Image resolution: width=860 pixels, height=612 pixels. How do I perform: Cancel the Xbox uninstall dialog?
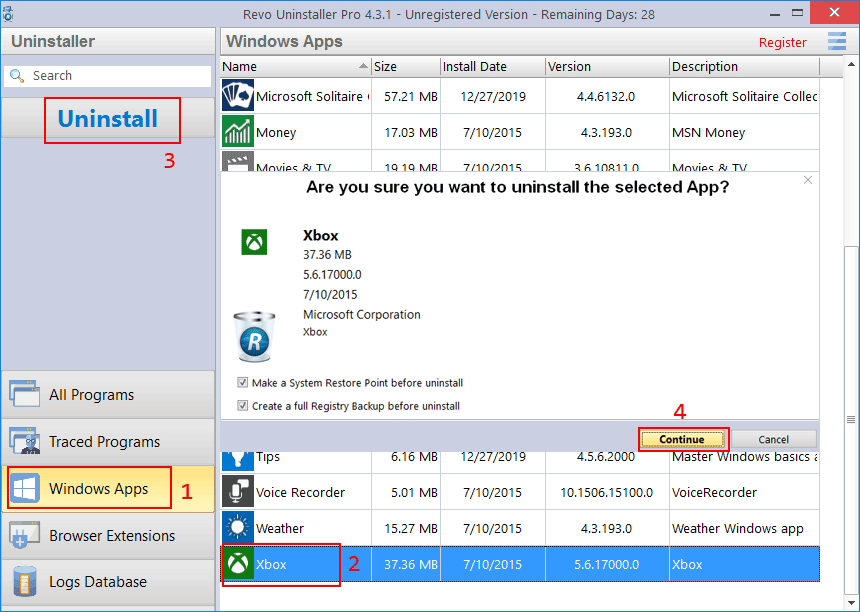(x=773, y=439)
